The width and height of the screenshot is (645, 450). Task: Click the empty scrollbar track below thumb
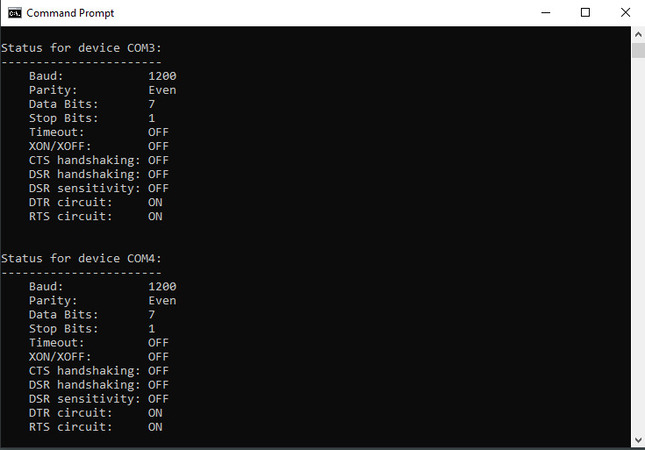(x=637, y=250)
